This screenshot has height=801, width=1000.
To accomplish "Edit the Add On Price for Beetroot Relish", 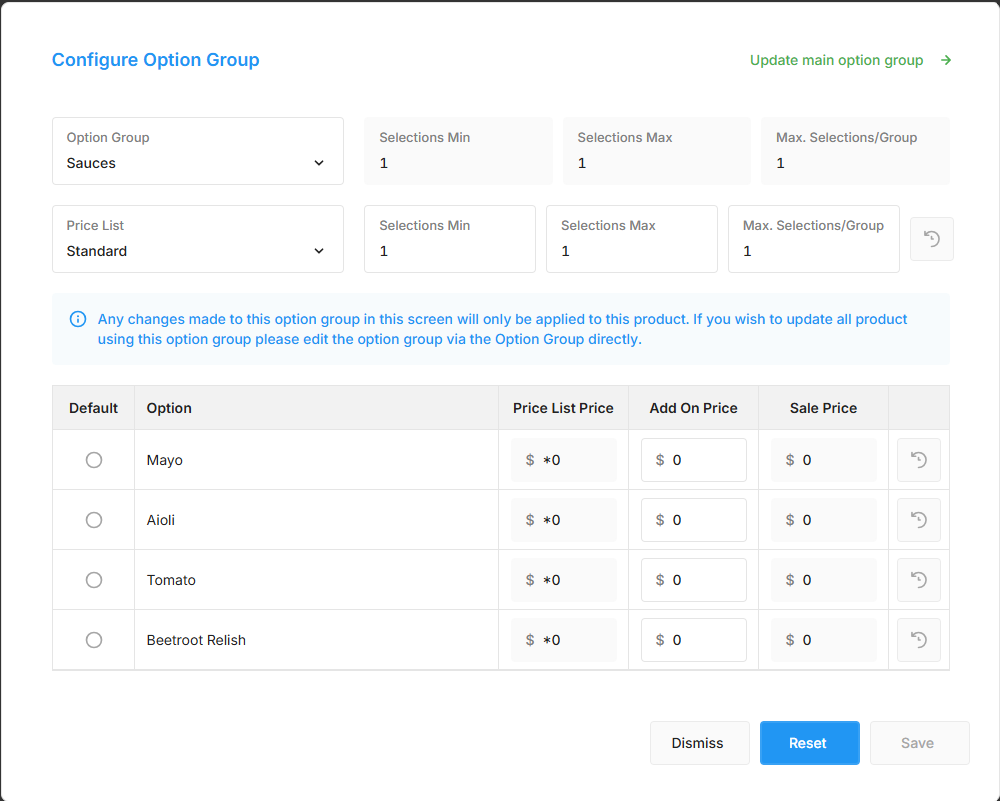I will pyautogui.click(x=694, y=640).
